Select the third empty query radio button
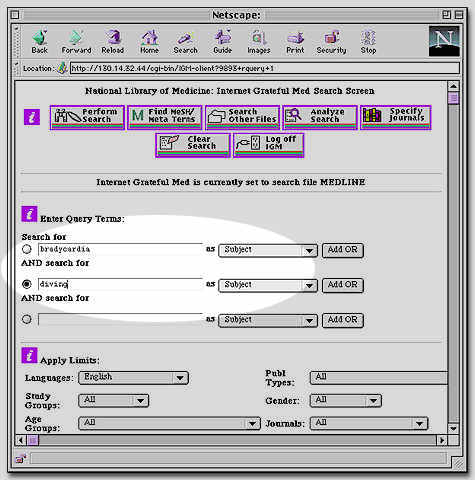Viewport: 475px width, 480px height. click(x=27, y=319)
